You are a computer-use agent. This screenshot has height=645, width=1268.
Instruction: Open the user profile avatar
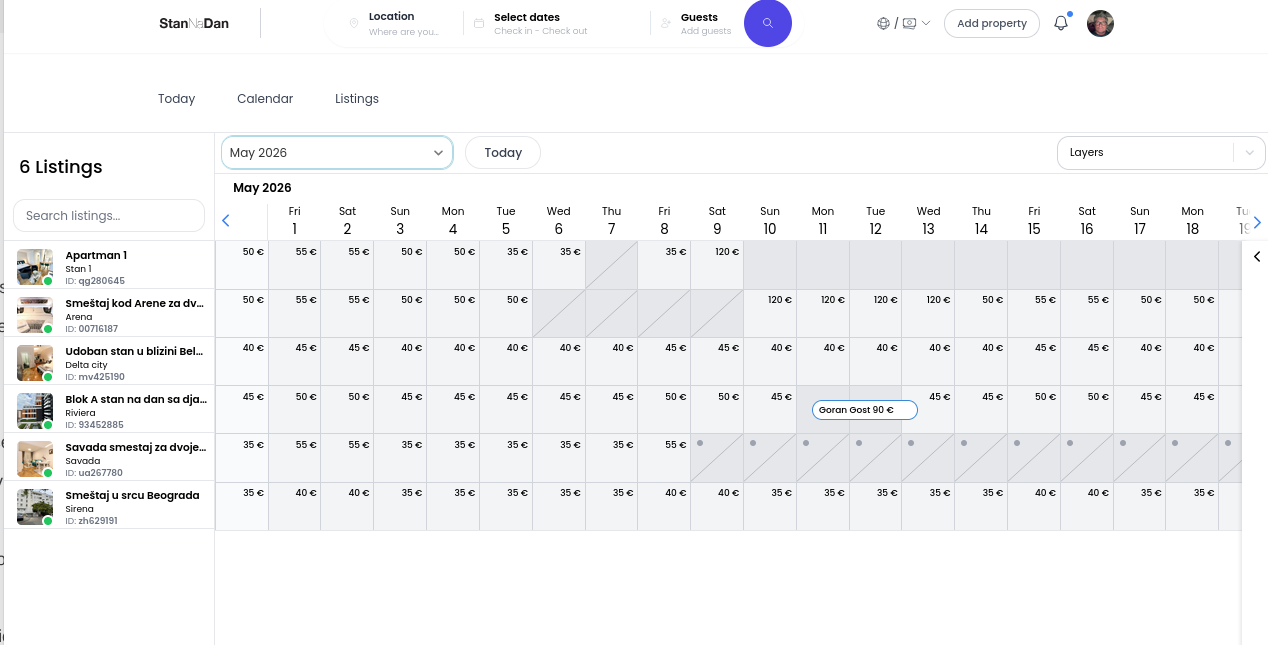1101,23
